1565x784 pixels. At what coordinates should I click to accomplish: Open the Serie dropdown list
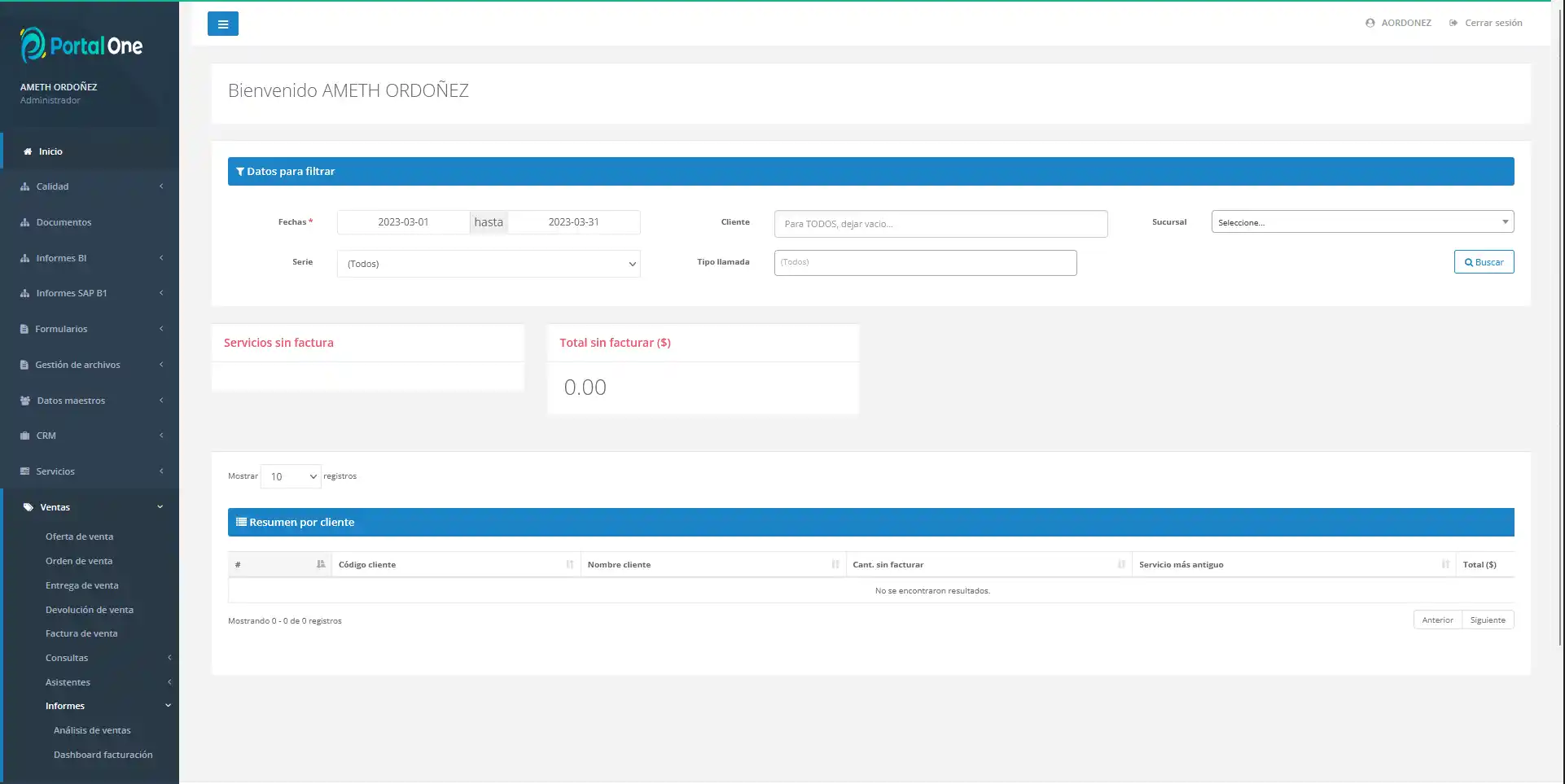pyautogui.click(x=488, y=264)
